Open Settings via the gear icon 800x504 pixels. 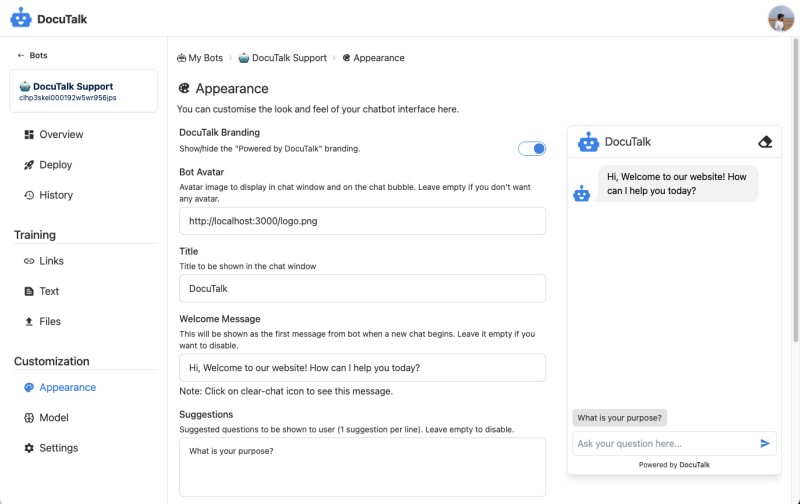[29, 448]
